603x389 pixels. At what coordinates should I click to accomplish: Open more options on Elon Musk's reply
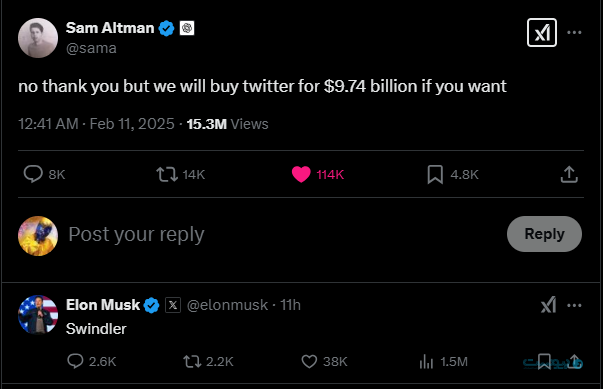click(574, 306)
